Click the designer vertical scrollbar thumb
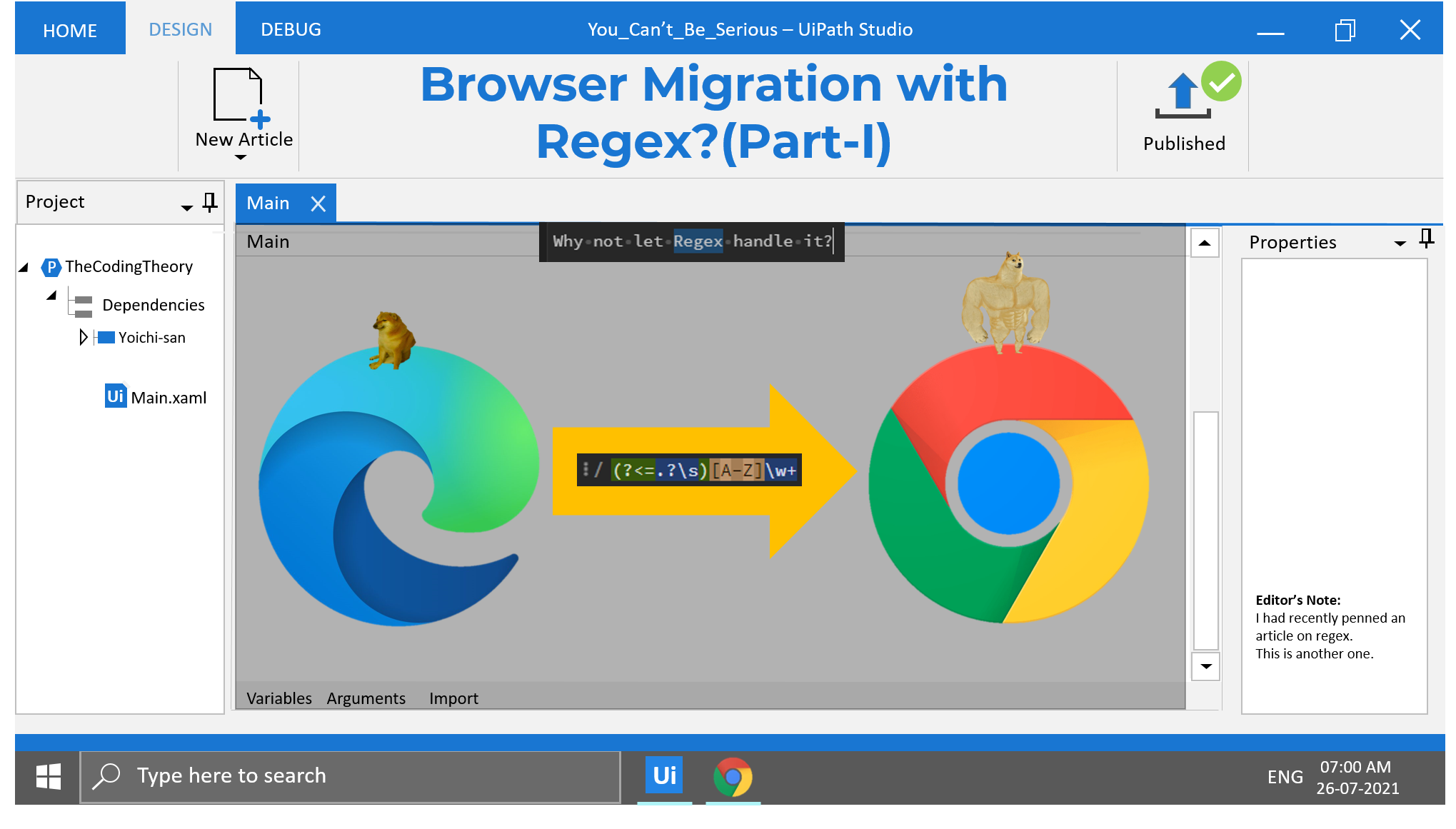Image resolution: width=1456 pixels, height=829 pixels. pos(1206,531)
